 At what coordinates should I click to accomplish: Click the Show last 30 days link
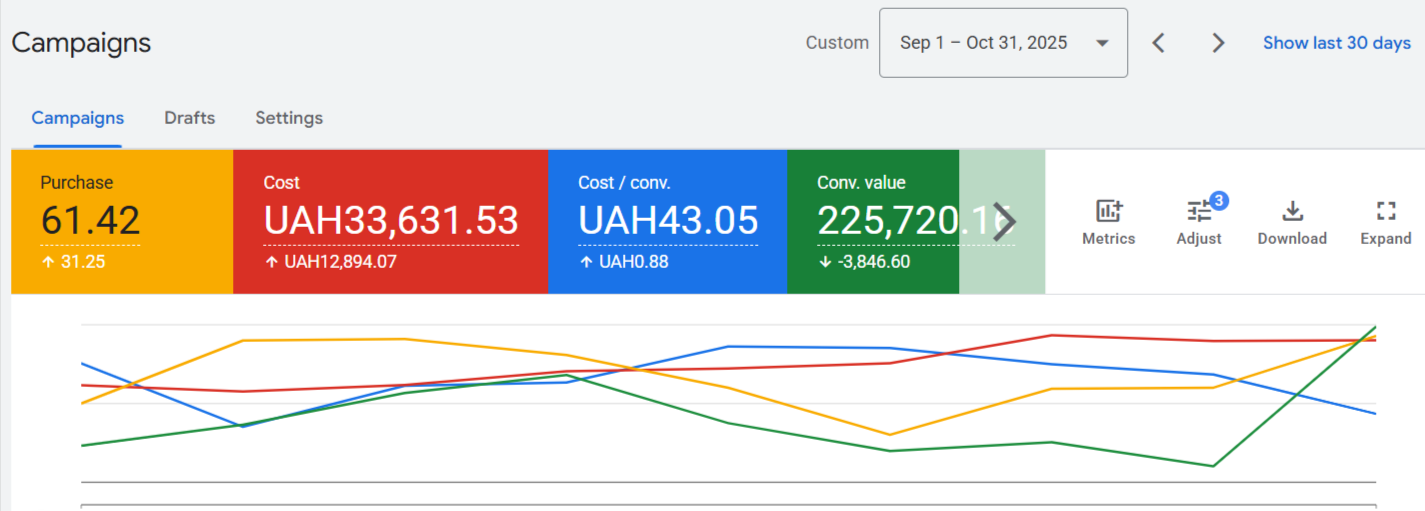pyautogui.click(x=1336, y=43)
